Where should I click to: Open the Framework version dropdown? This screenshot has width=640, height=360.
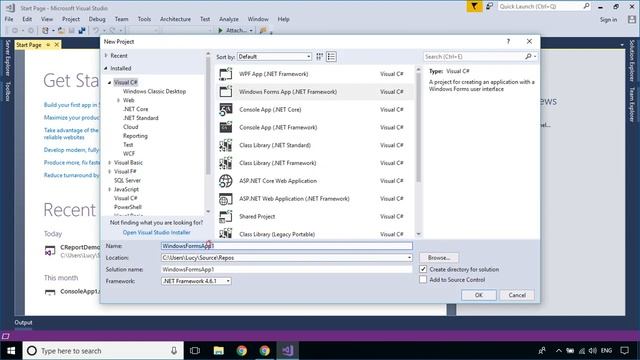coord(196,281)
